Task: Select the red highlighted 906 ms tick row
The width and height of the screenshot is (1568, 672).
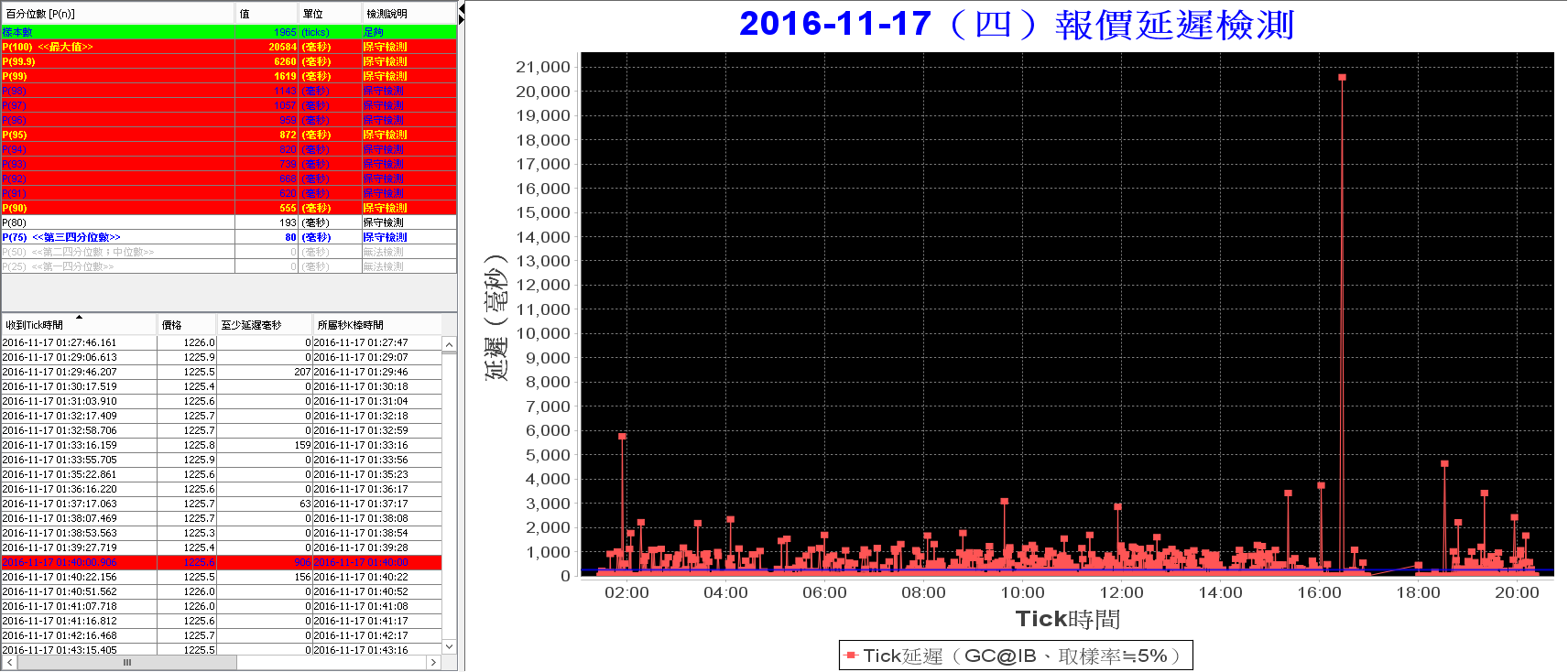Action: (222, 562)
